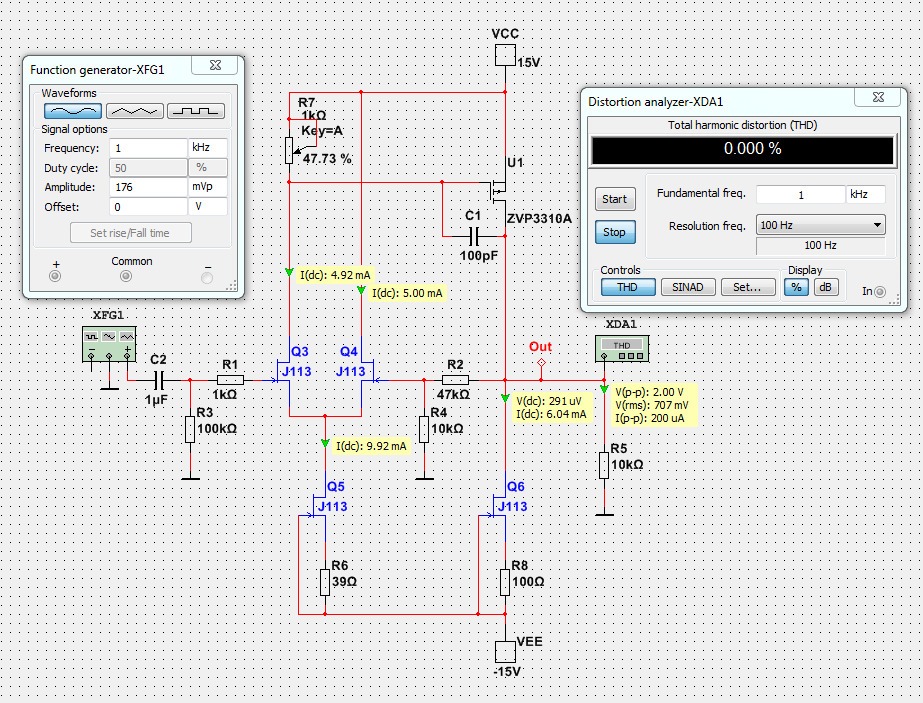
Task: Close the Distortion analyzer-XDA1 window
Action: click(x=878, y=97)
